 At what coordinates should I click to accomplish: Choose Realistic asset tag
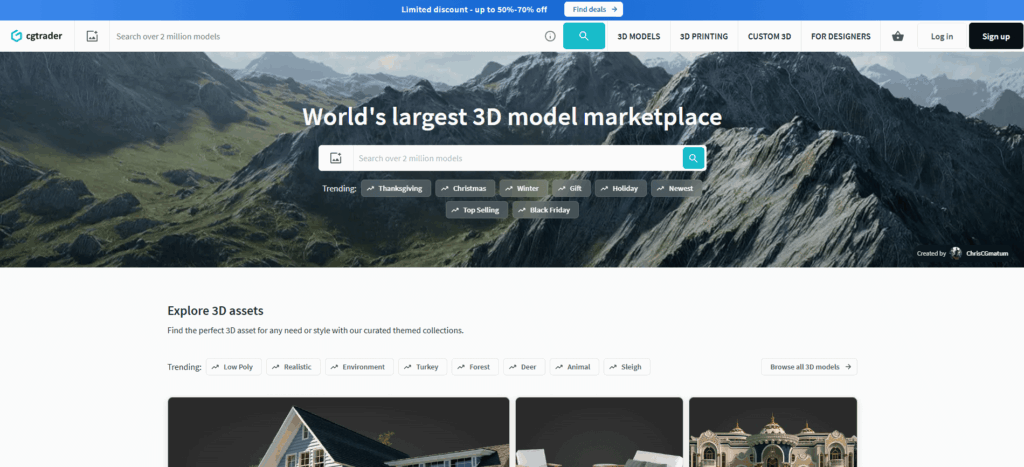293,367
